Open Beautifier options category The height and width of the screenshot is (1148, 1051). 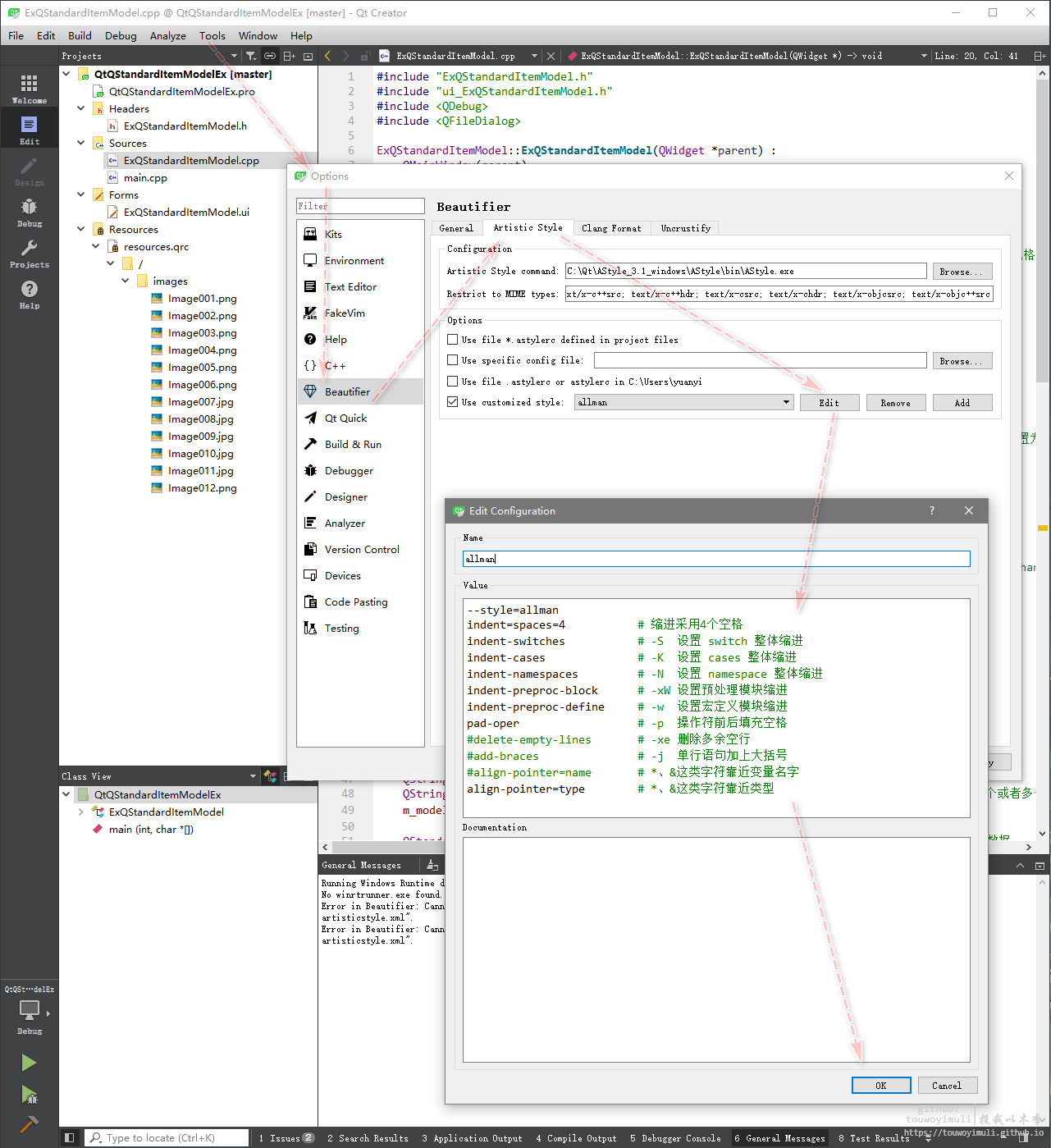point(360,391)
